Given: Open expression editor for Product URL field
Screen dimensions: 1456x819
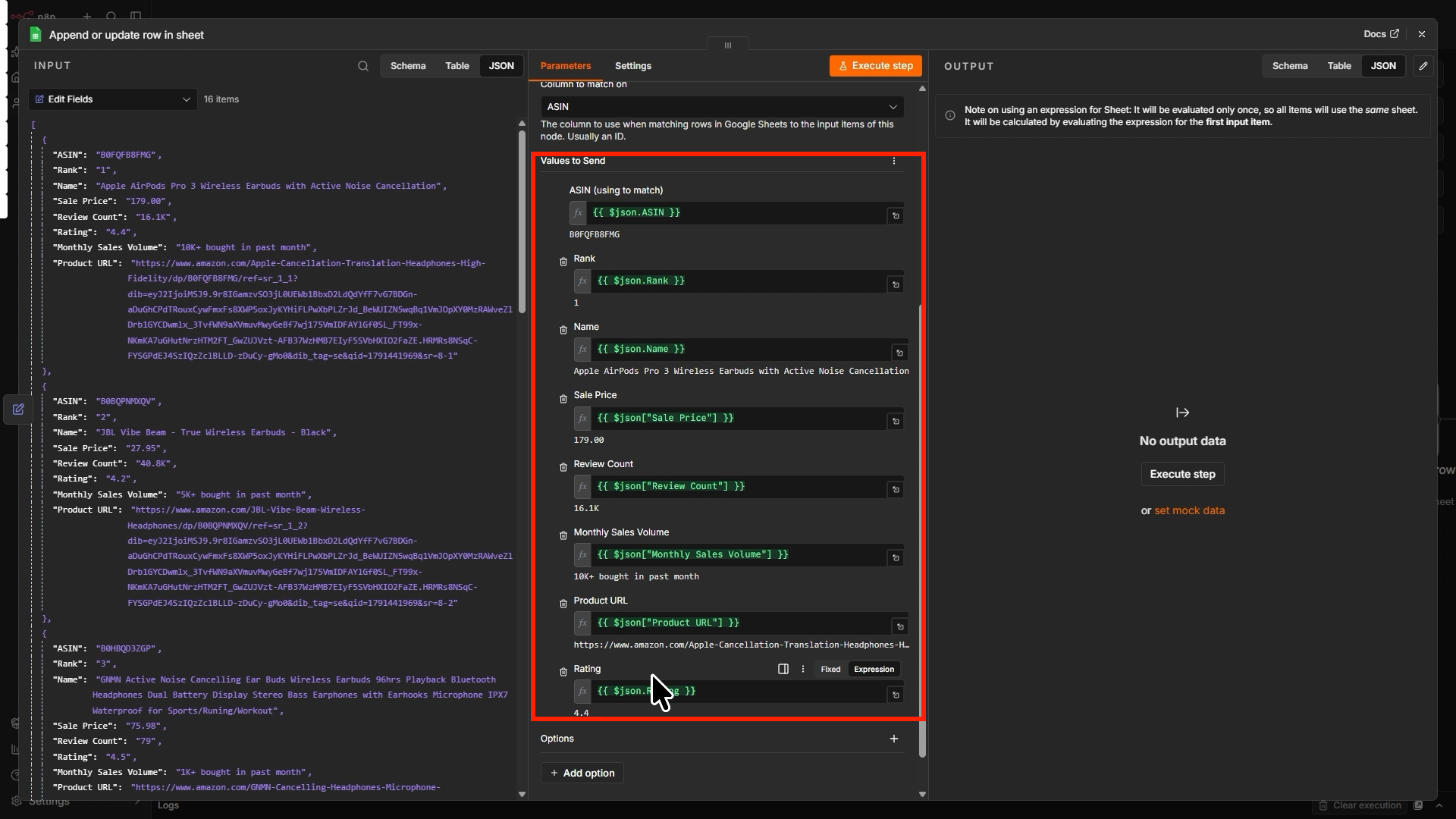Looking at the screenshot, I should coord(900,626).
